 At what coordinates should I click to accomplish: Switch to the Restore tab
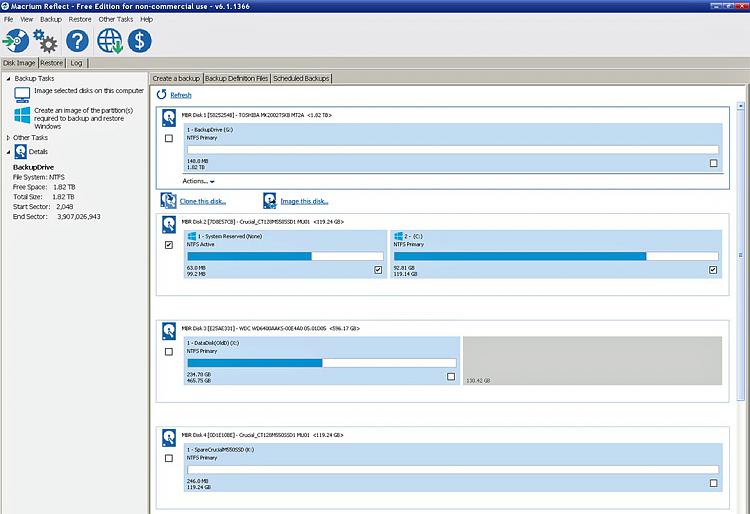coord(52,63)
